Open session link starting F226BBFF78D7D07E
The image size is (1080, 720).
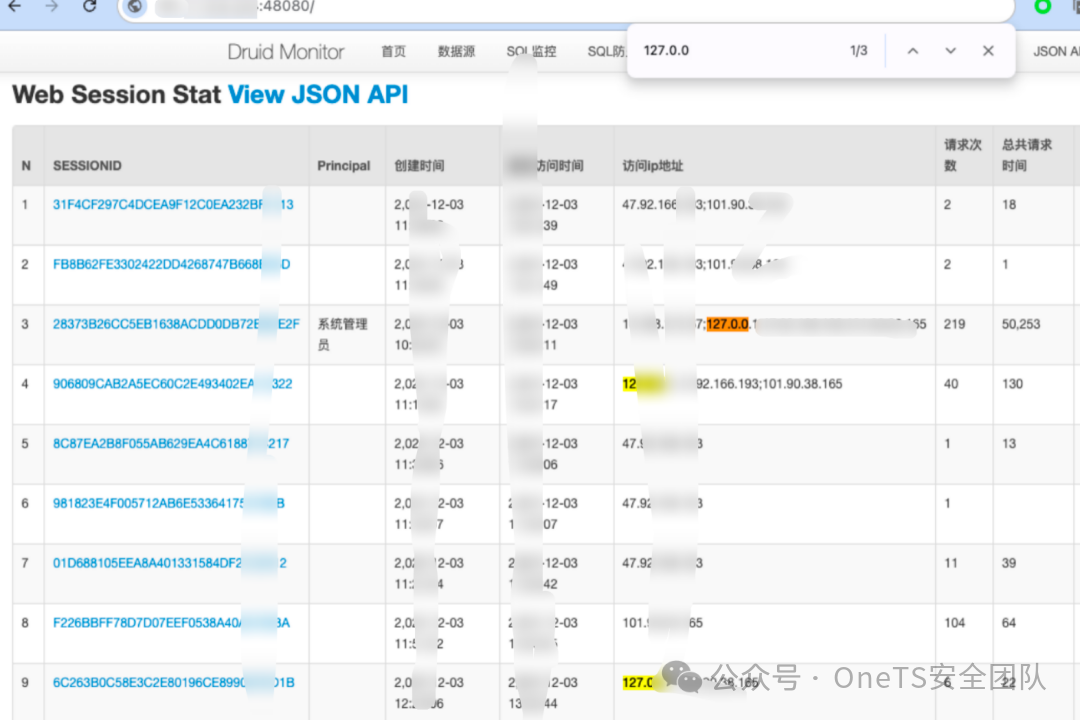pos(172,623)
